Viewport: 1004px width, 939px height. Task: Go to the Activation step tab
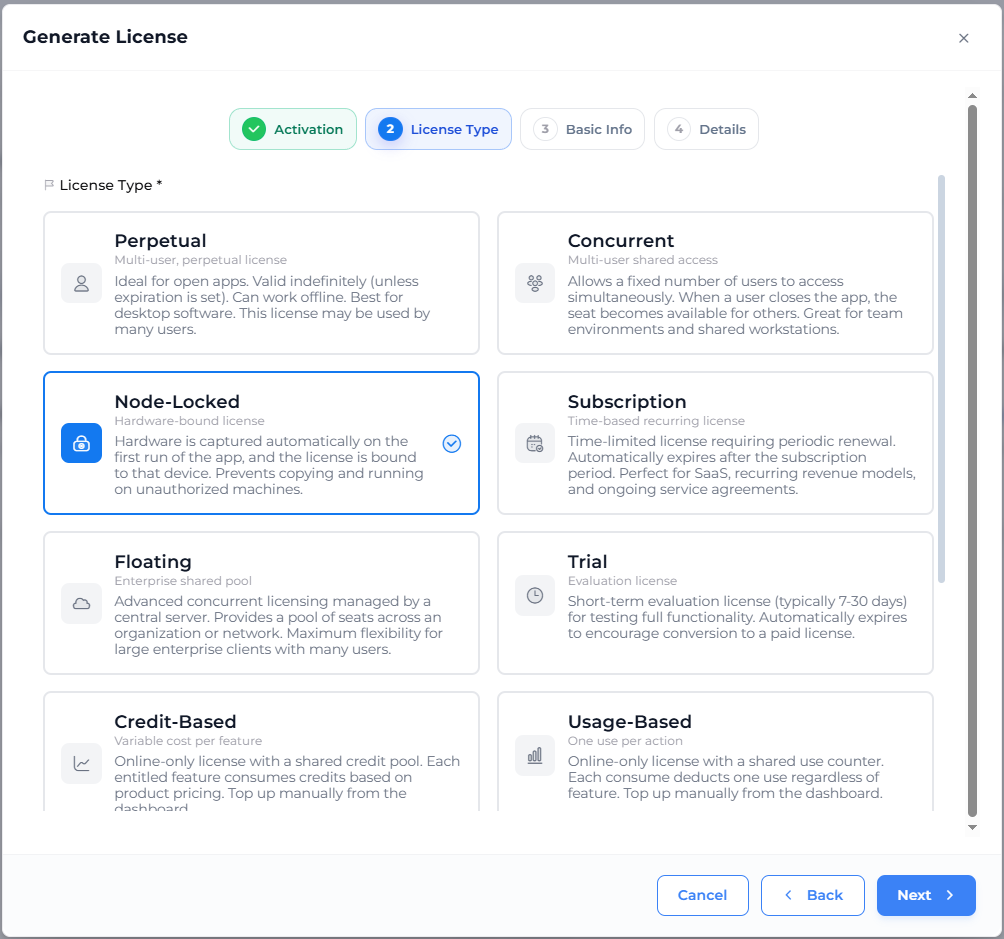293,129
